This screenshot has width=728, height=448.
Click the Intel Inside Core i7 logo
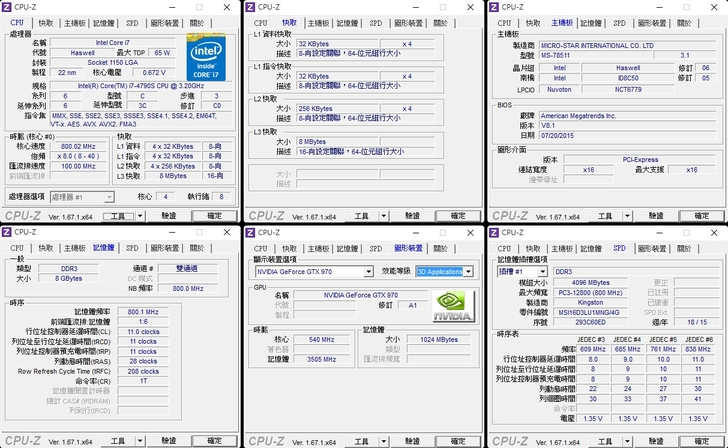point(206,57)
